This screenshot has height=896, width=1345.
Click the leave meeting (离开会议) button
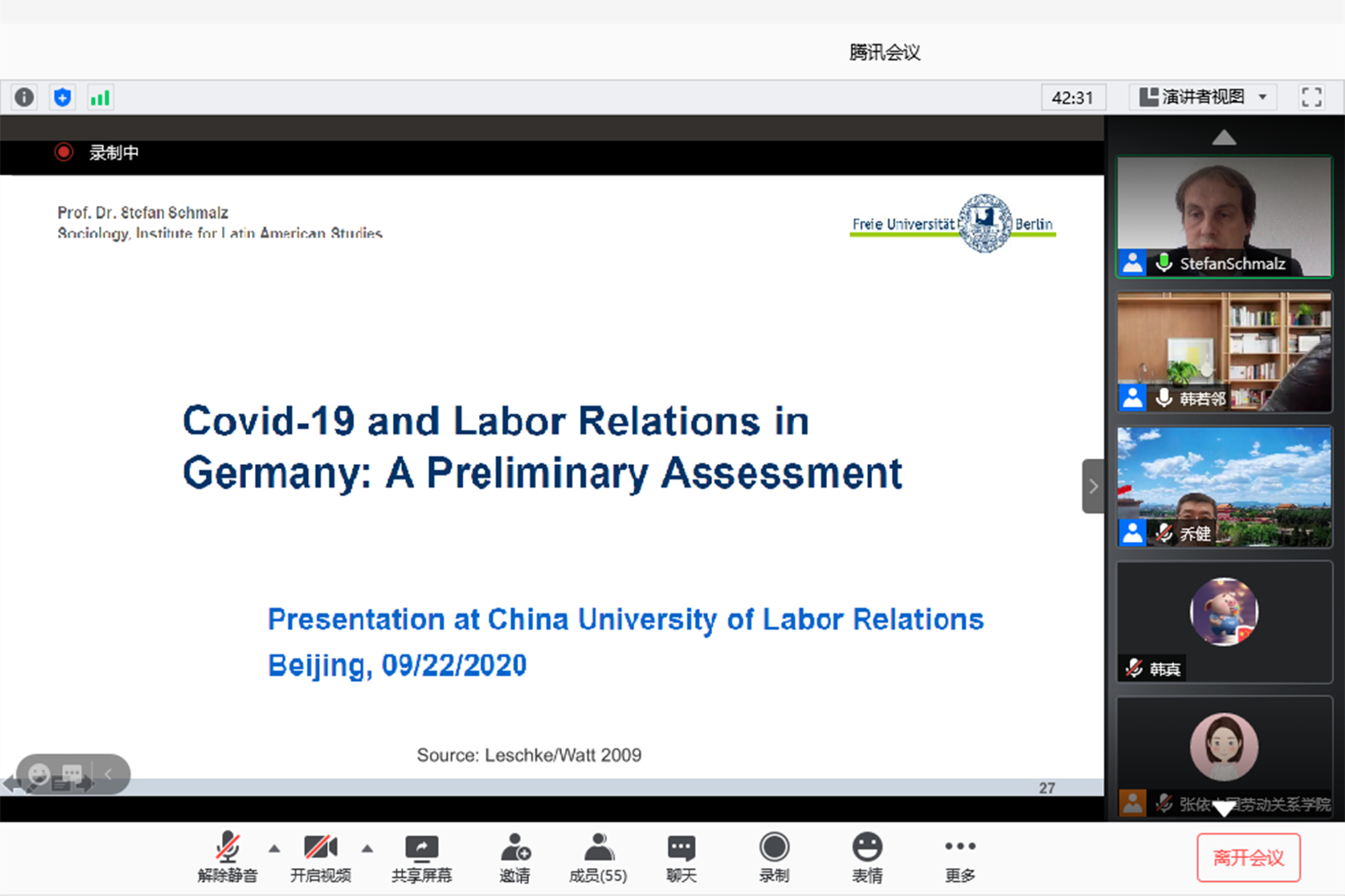point(1248,858)
